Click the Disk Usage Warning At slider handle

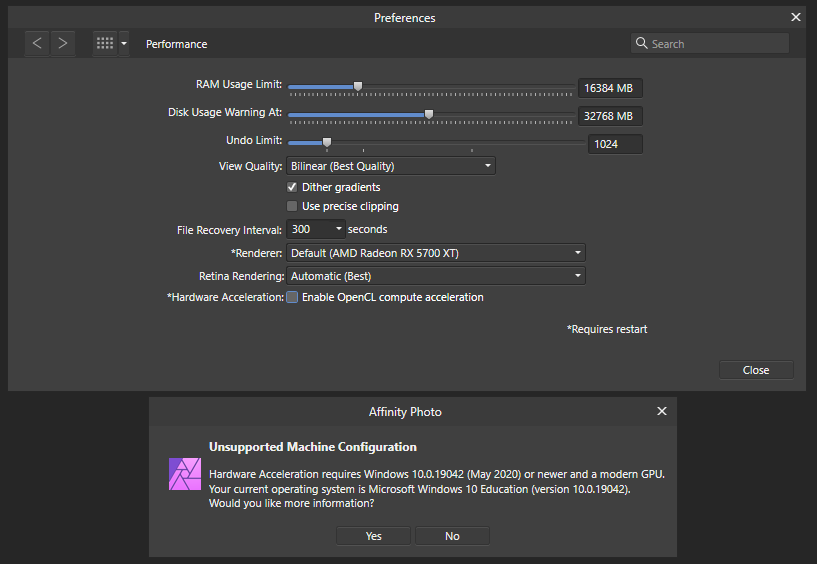click(429, 114)
